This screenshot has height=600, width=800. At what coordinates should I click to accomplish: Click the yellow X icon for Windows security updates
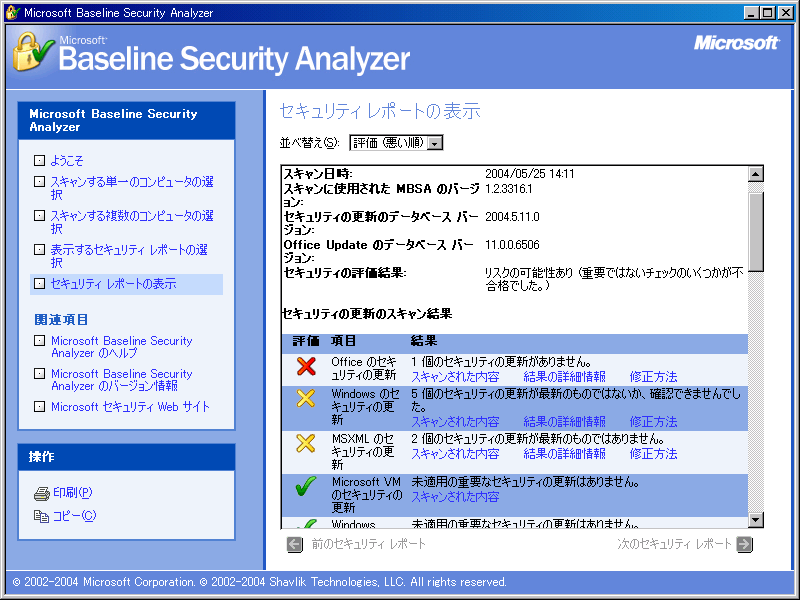(306, 398)
